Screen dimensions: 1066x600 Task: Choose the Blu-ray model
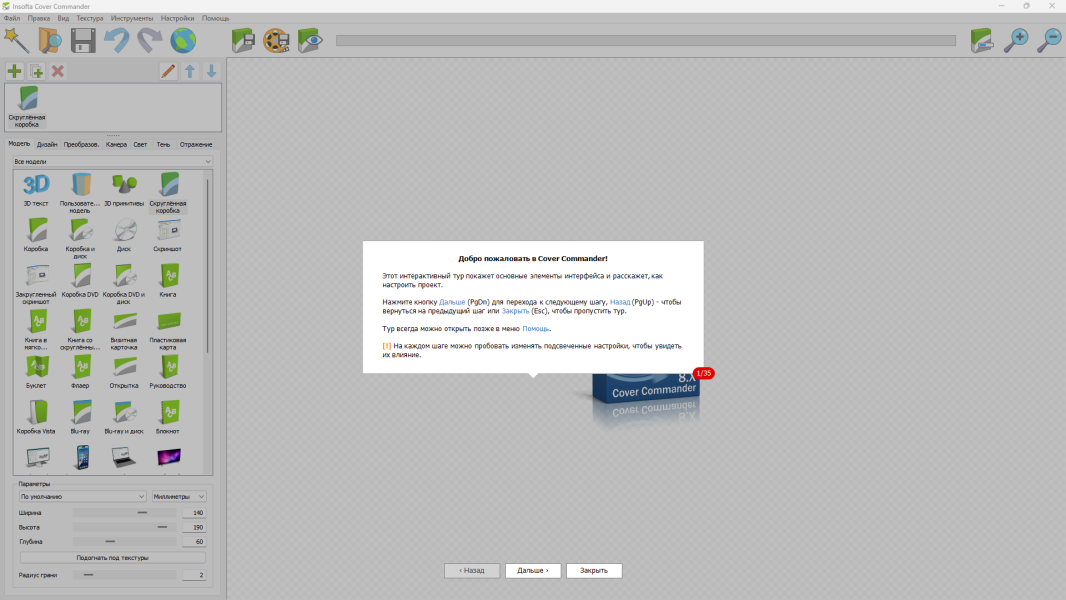(80, 417)
